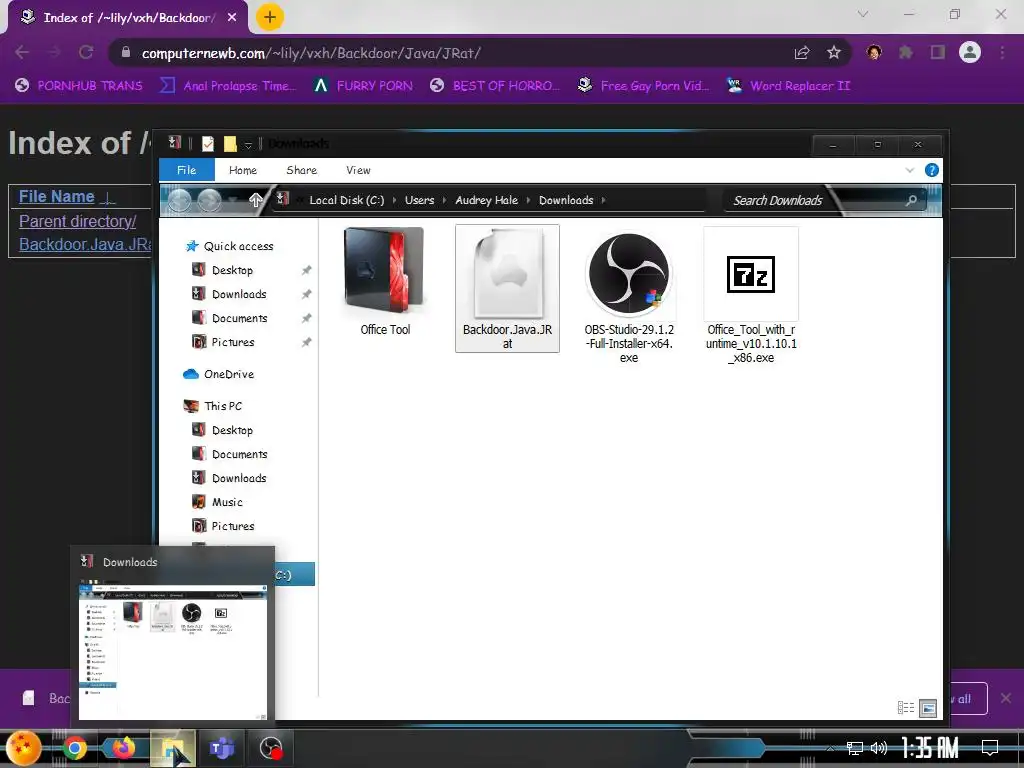Open Chrome three-dot menu
Image resolution: width=1024 pixels, height=768 pixels.
pos(1002,52)
